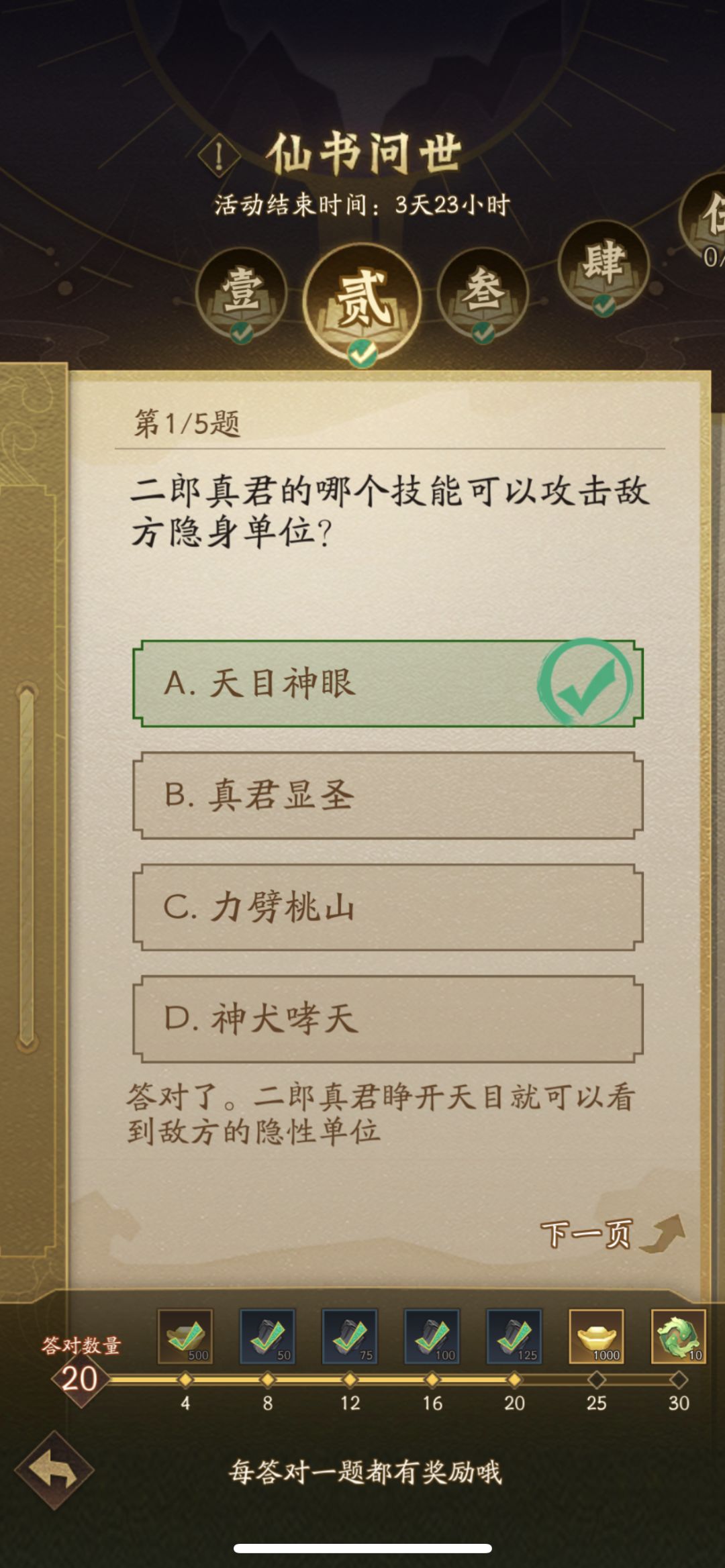Viewport: 725px width, 1568px height.
Task: Open chapter 肆 tab
Action: [603, 265]
